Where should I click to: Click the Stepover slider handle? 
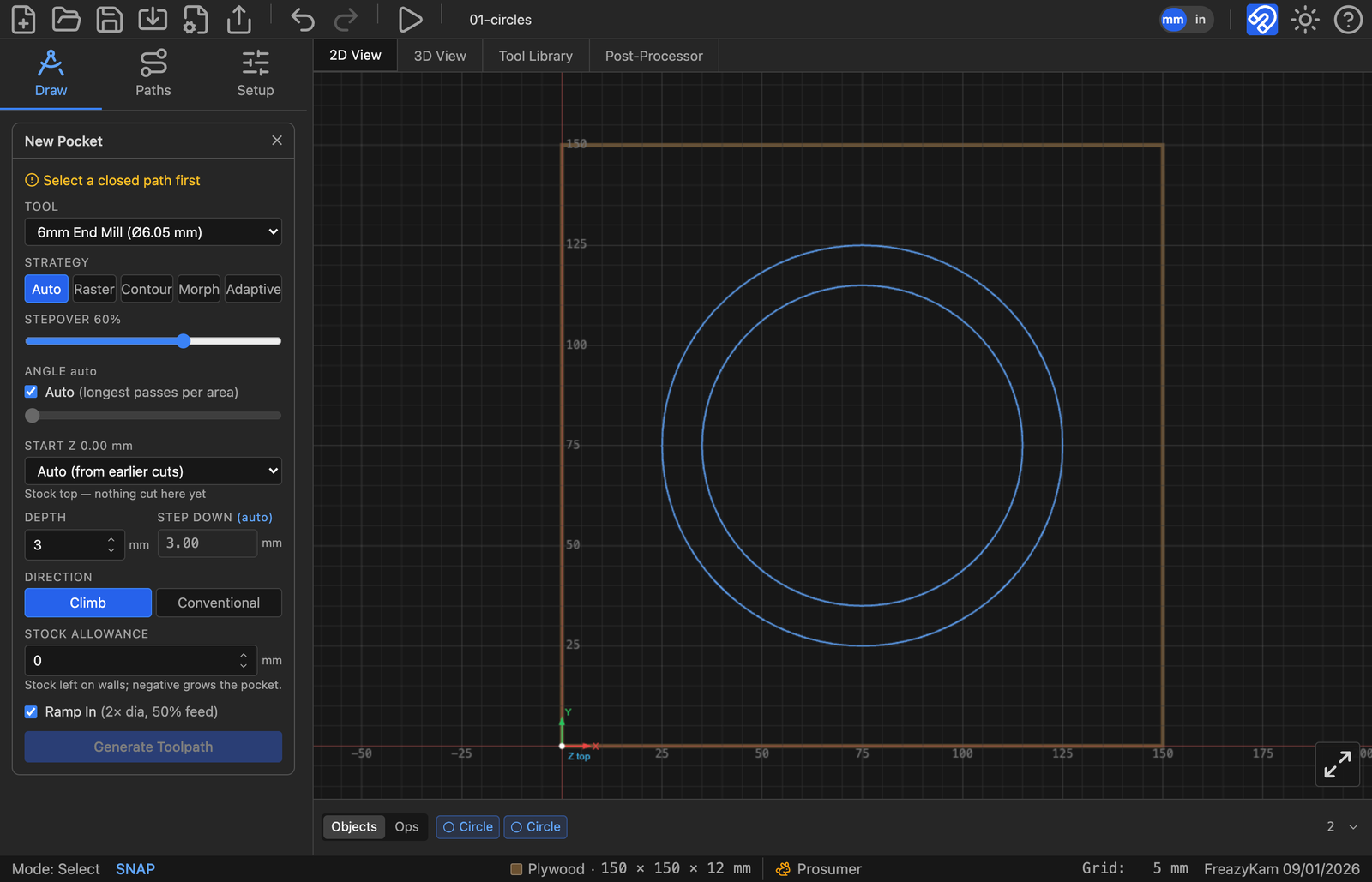tap(184, 341)
